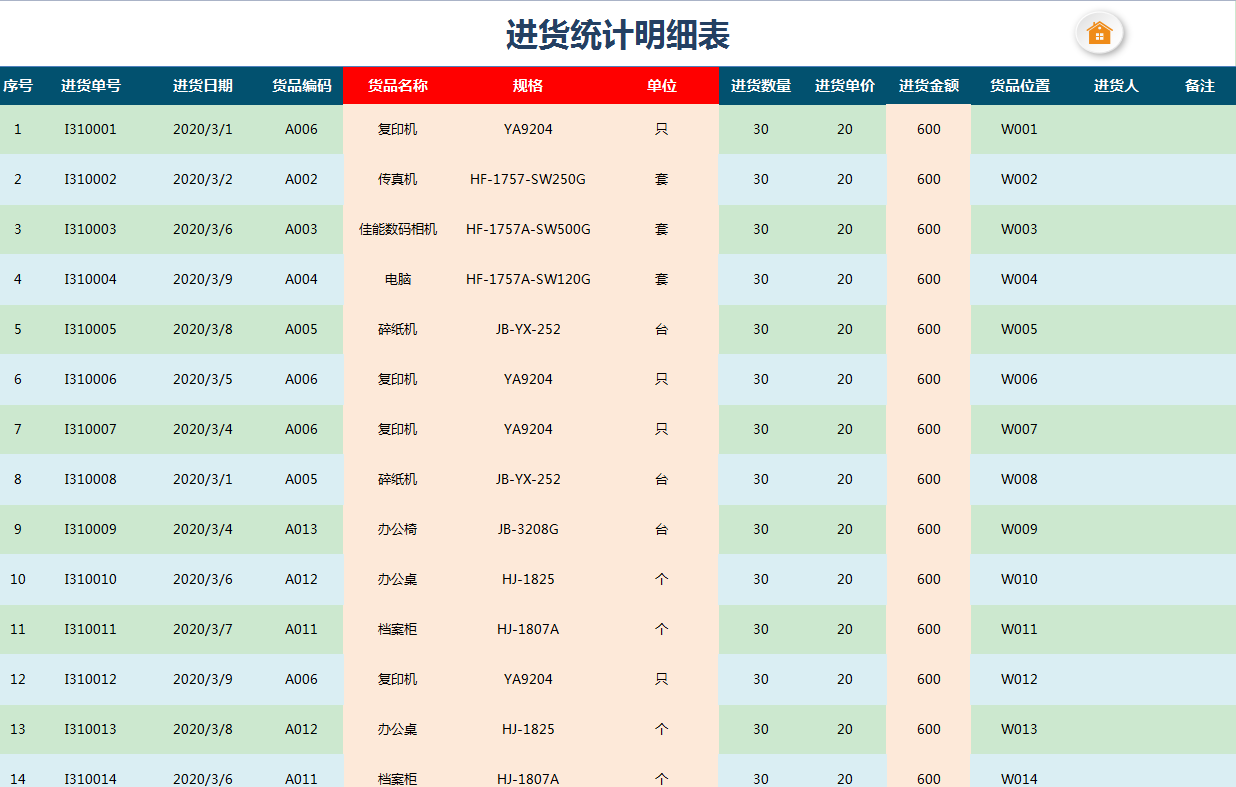Screen dimensions: 1236x787
Task: Select date 2020/3/2 in row 2
Action: pos(203,179)
